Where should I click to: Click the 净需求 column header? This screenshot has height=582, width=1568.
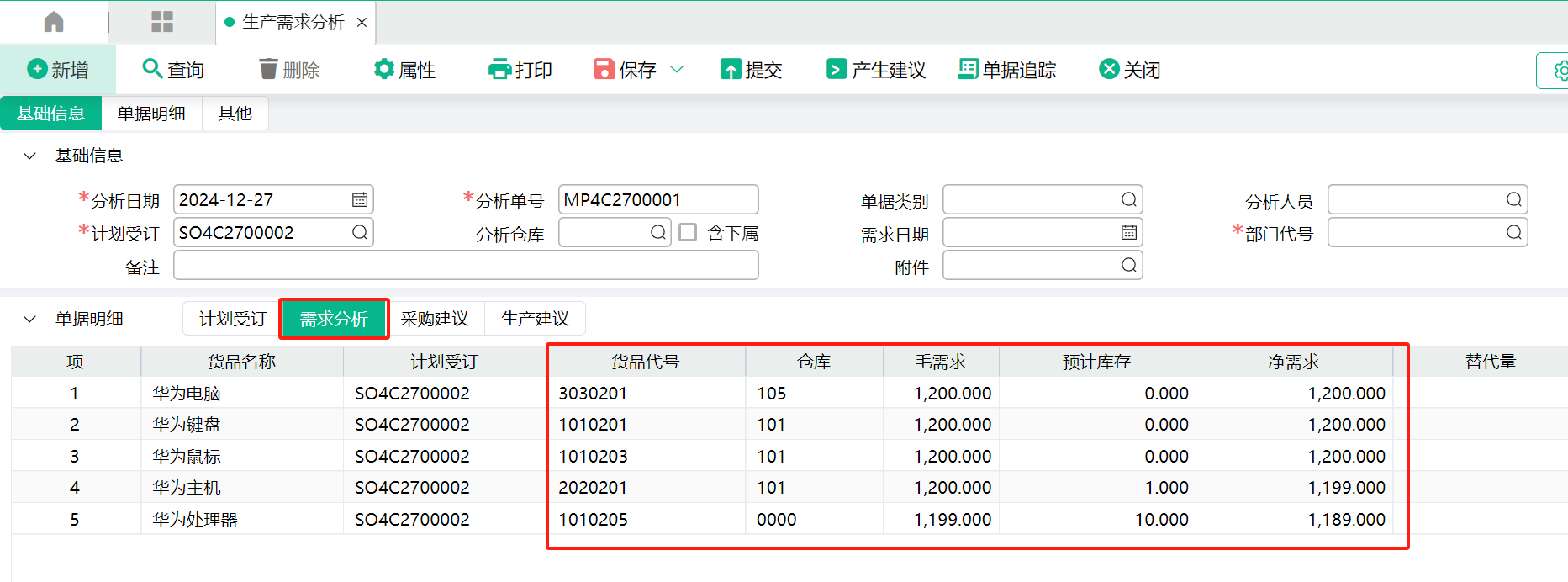coord(1294,362)
